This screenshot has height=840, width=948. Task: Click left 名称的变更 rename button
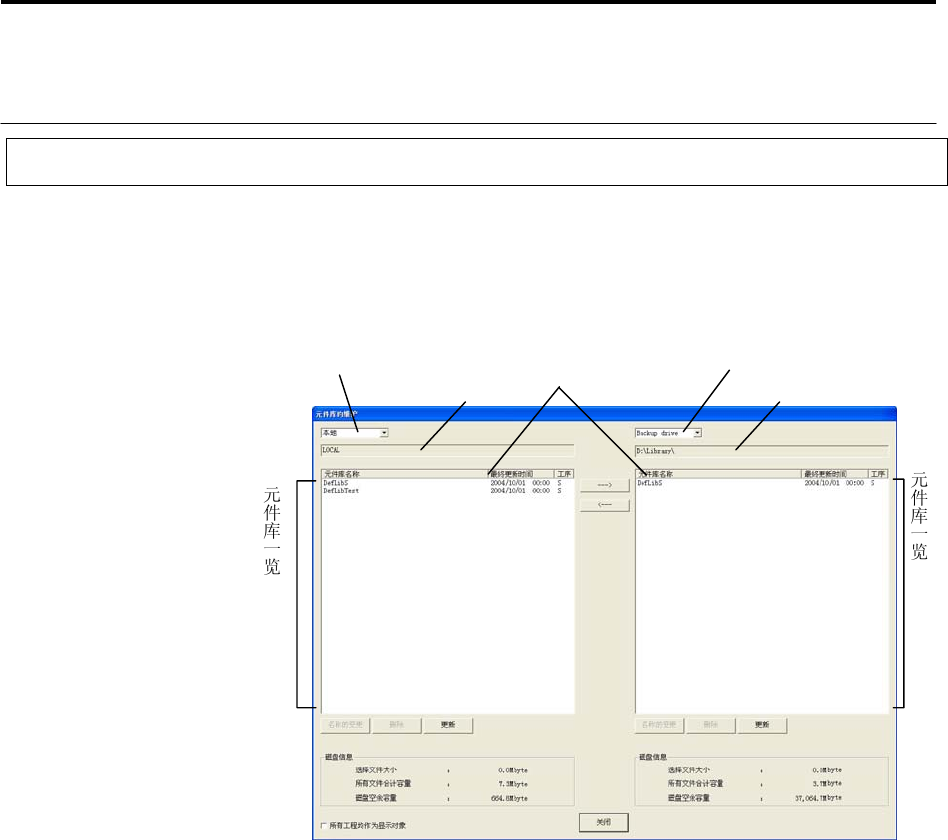[x=345, y=725]
